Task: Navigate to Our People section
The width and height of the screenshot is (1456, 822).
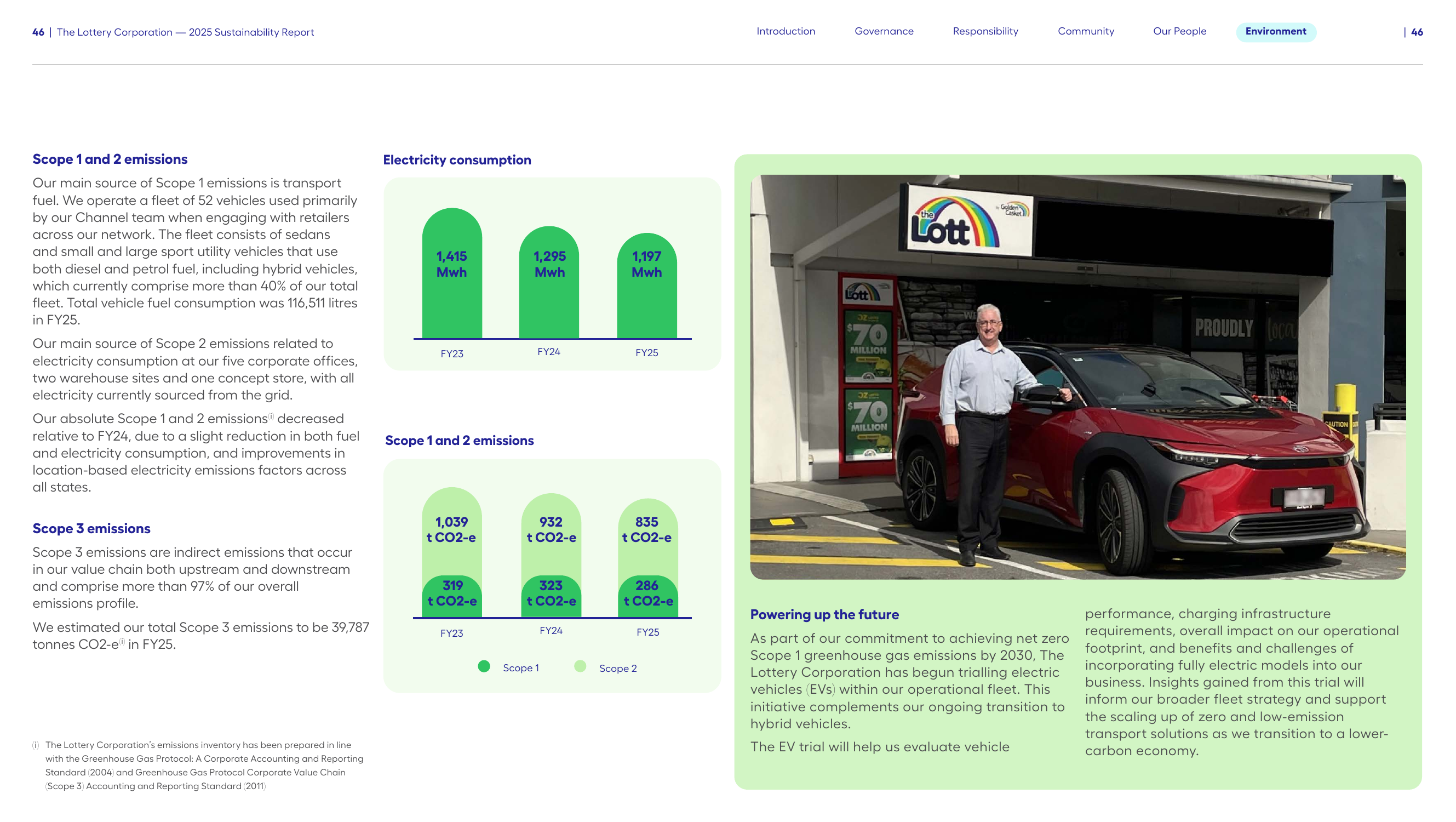Action: 1179,31
